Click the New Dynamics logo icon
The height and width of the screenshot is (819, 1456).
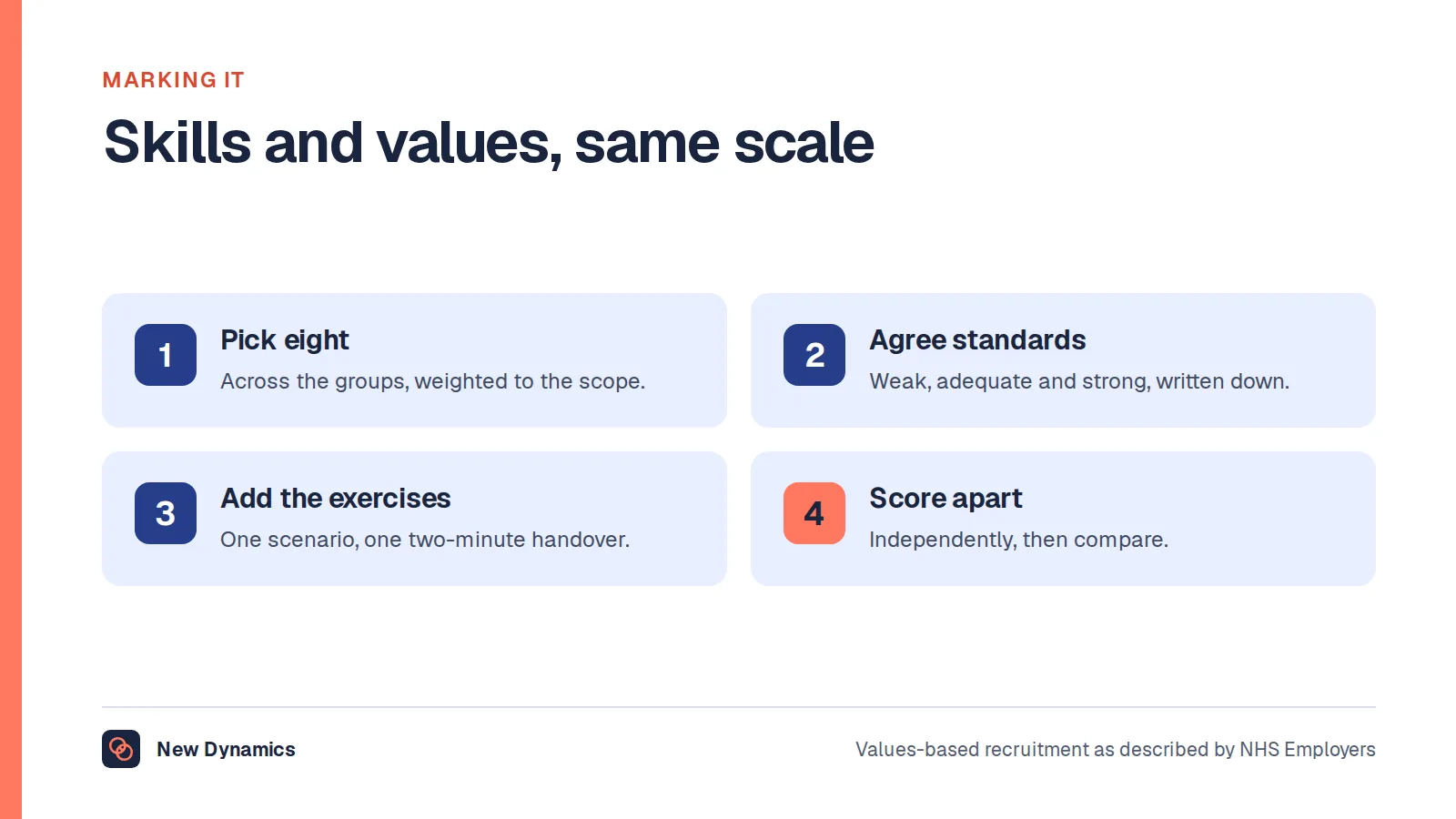[x=121, y=749]
